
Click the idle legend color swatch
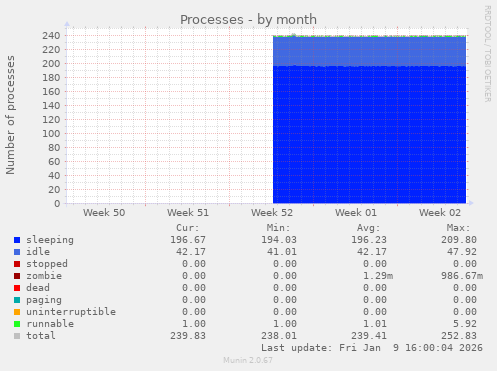point(17,252)
